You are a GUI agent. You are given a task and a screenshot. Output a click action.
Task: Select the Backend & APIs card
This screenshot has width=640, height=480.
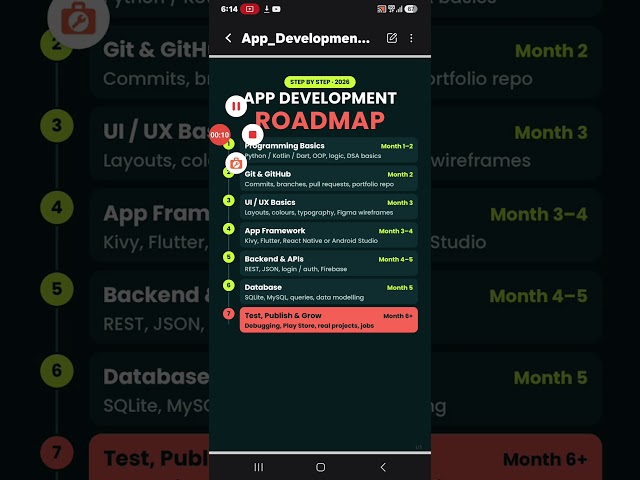[x=329, y=264]
